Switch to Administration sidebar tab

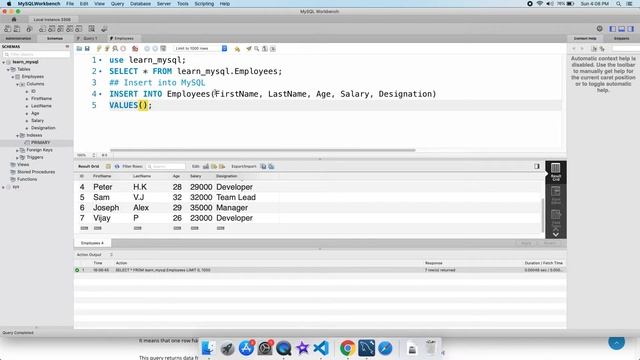[x=18, y=38]
